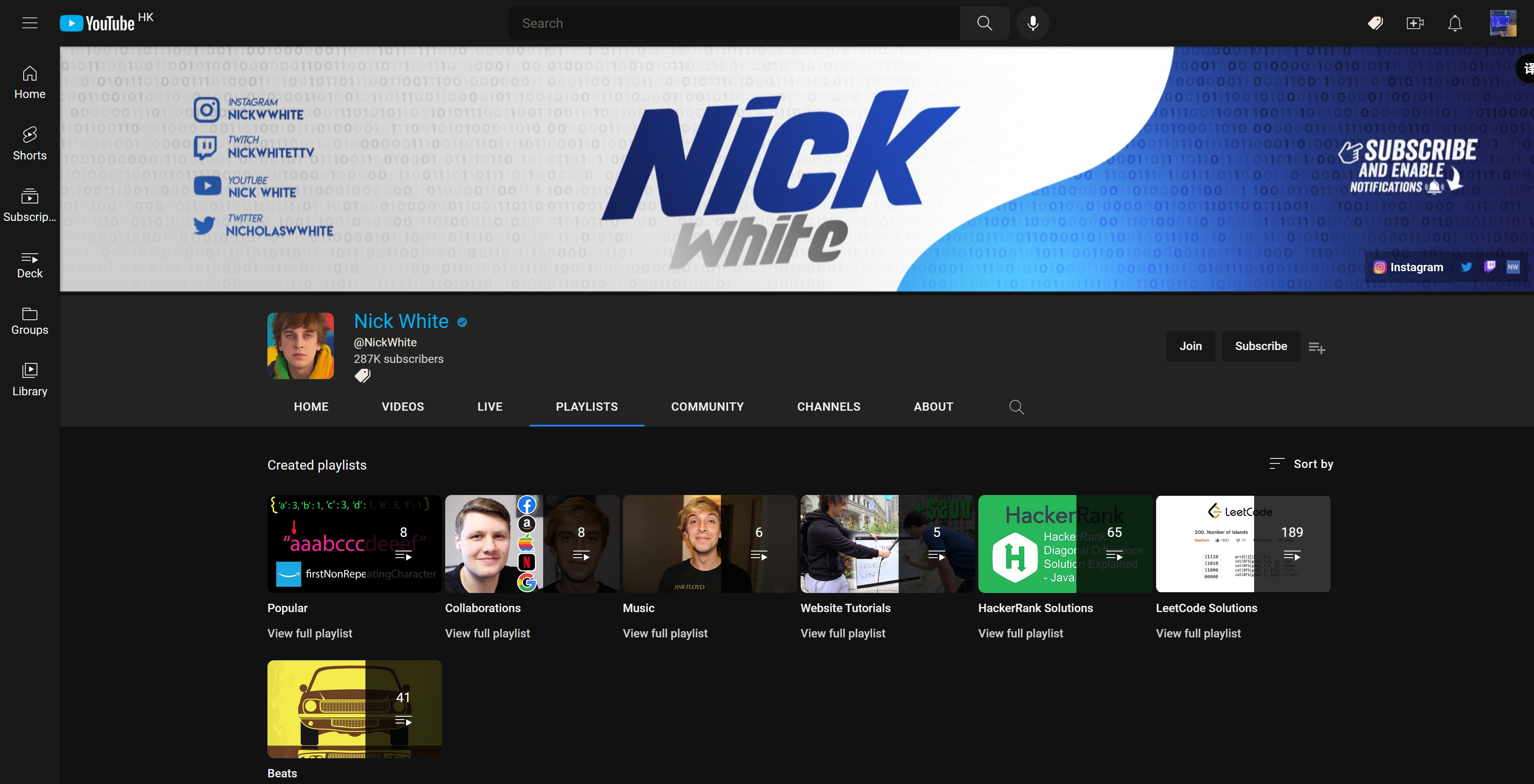Click the tag icon below subscriber count
1534x784 pixels.
click(x=363, y=376)
